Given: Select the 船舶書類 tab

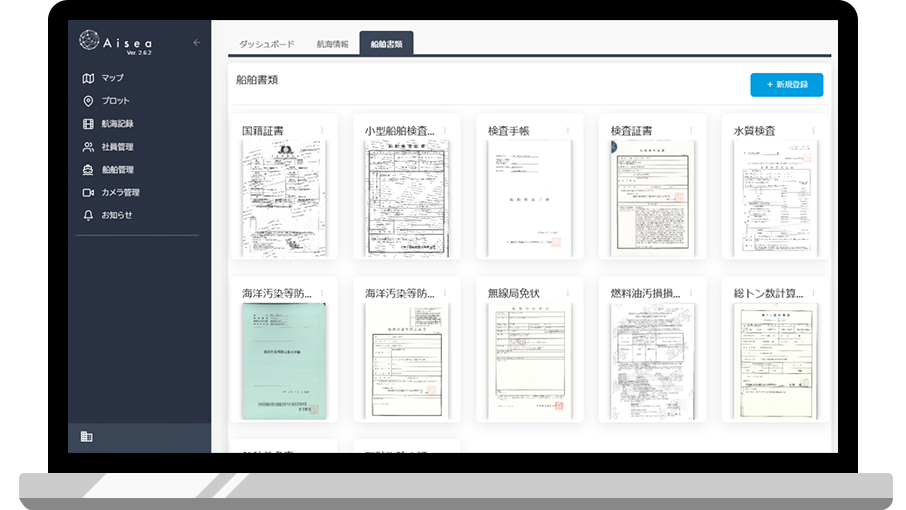Looking at the screenshot, I should tap(386, 44).
